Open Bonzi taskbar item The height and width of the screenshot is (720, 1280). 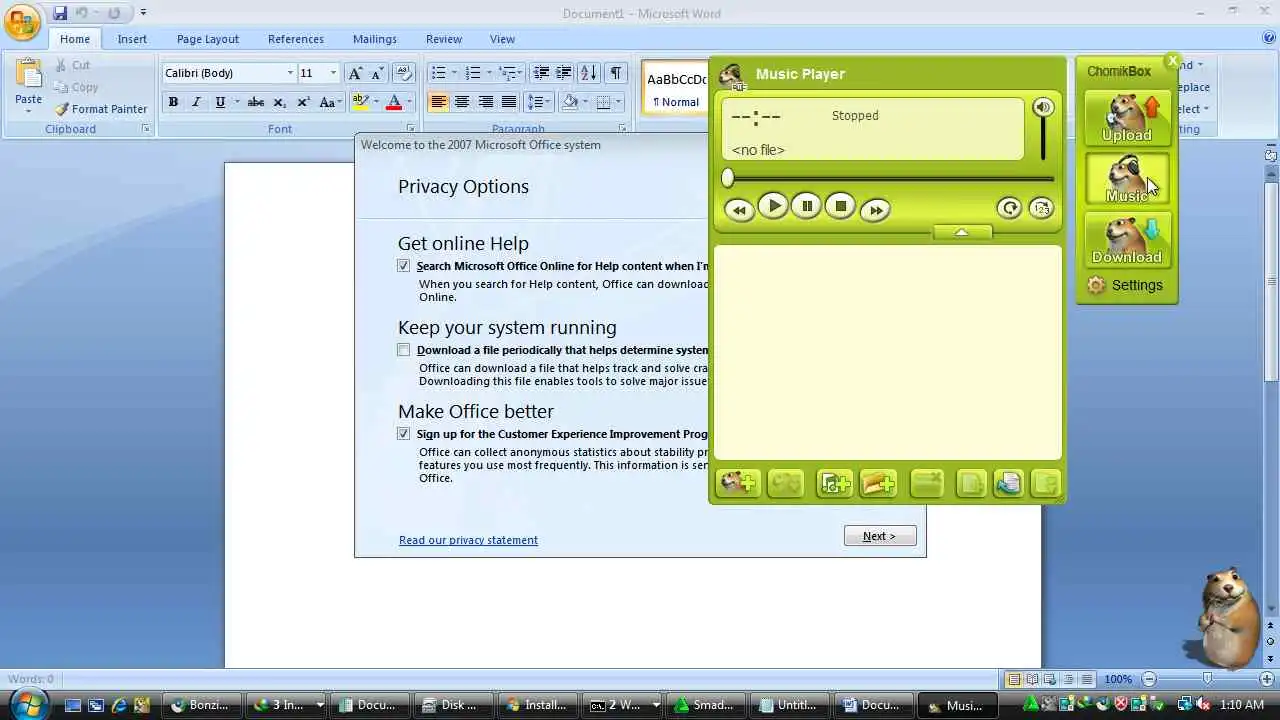[x=203, y=705]
